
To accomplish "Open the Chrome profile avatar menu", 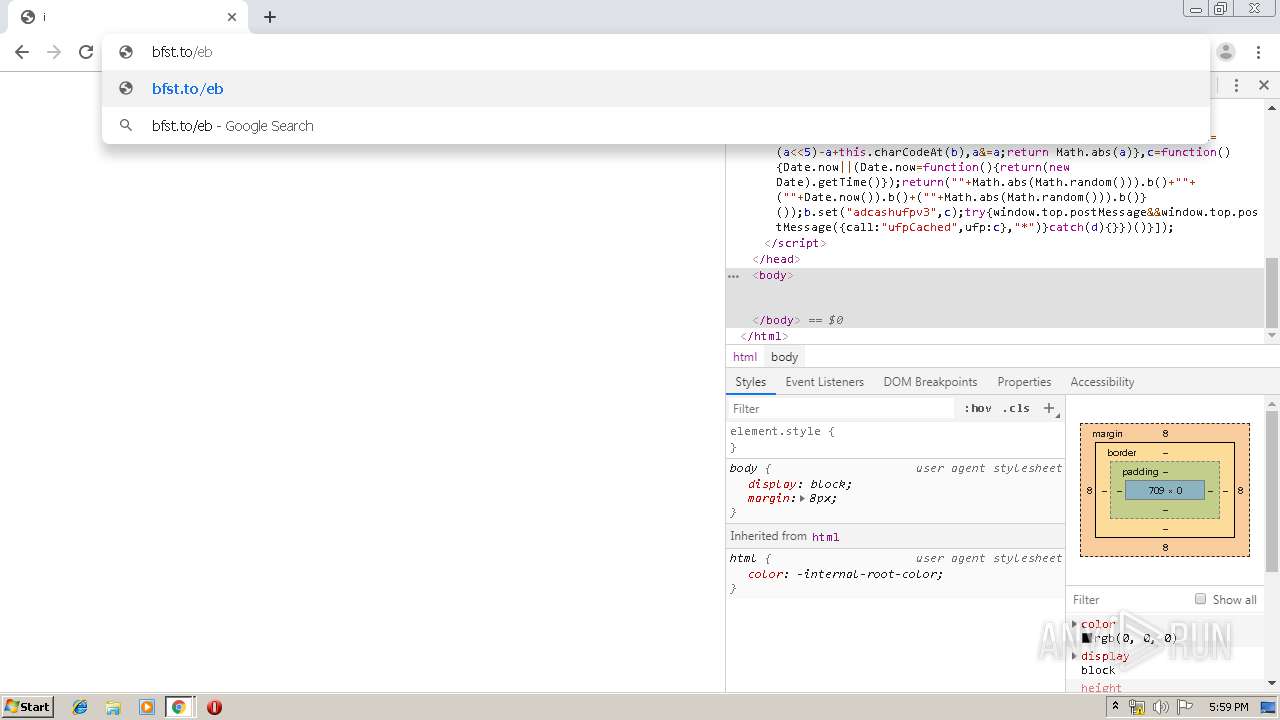I will [1226, 52].
